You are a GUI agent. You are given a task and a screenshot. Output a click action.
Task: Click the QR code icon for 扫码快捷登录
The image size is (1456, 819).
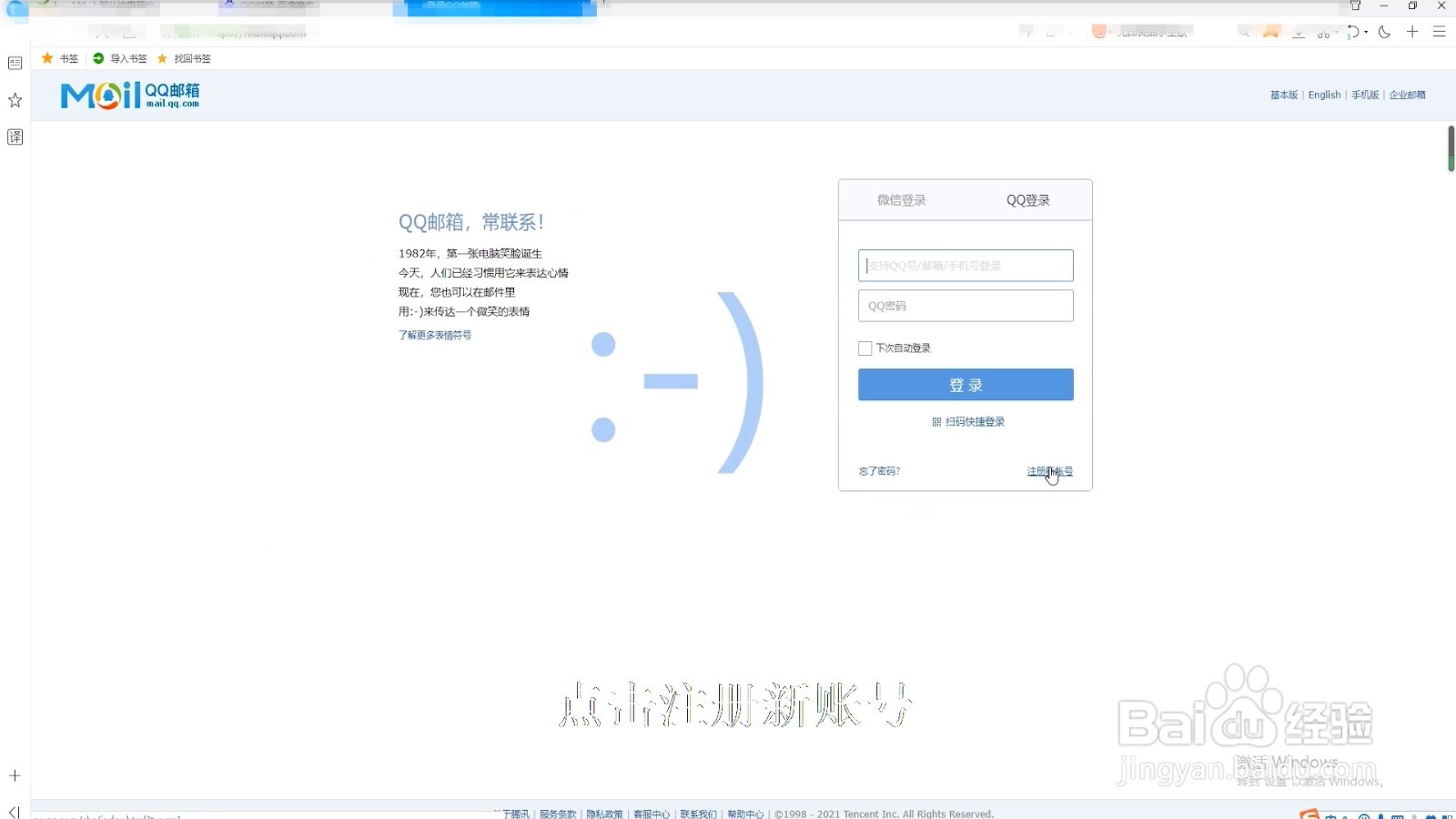(936, 422)
